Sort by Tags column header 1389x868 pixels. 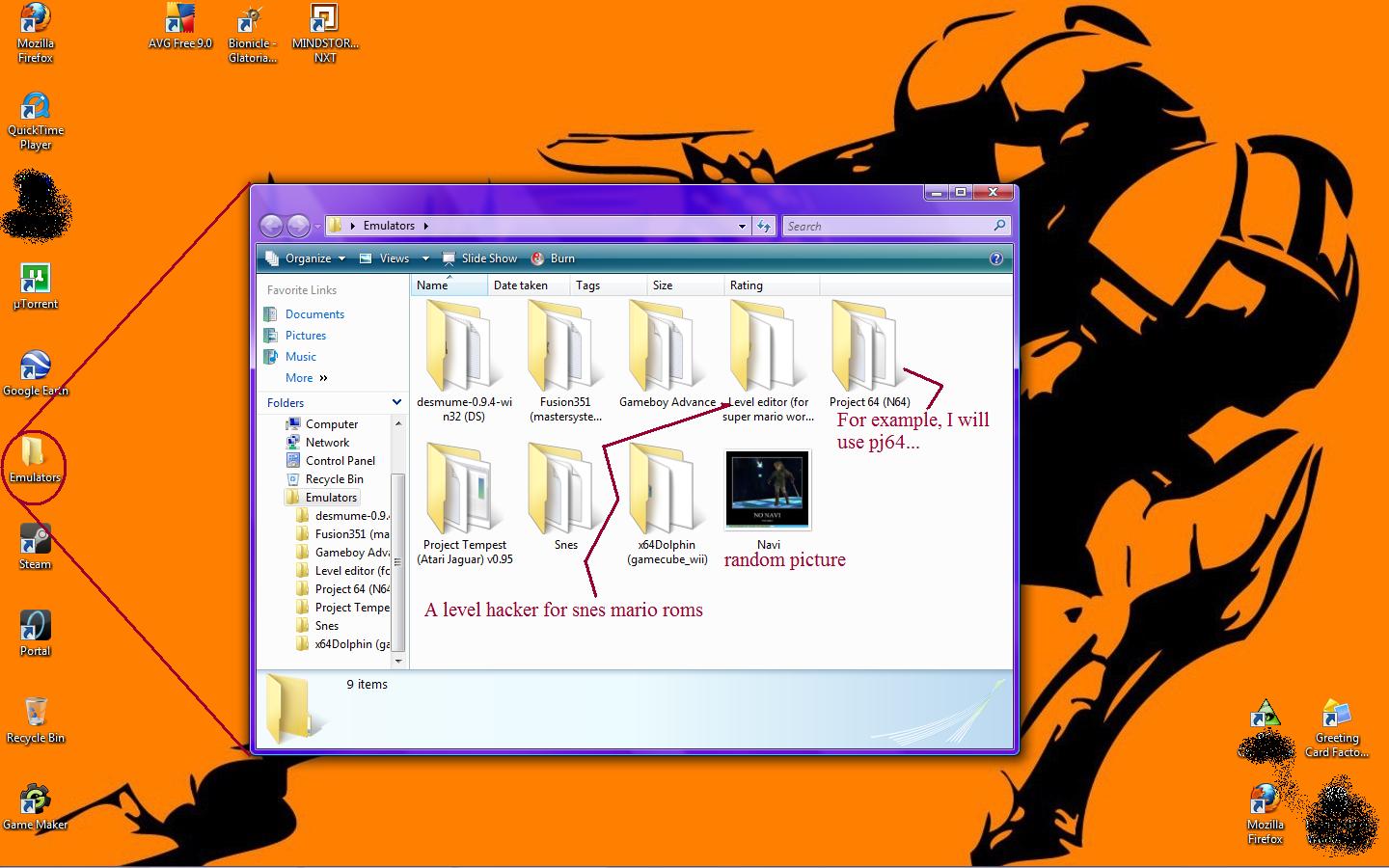pyautogui.click(x=608, y=285)
